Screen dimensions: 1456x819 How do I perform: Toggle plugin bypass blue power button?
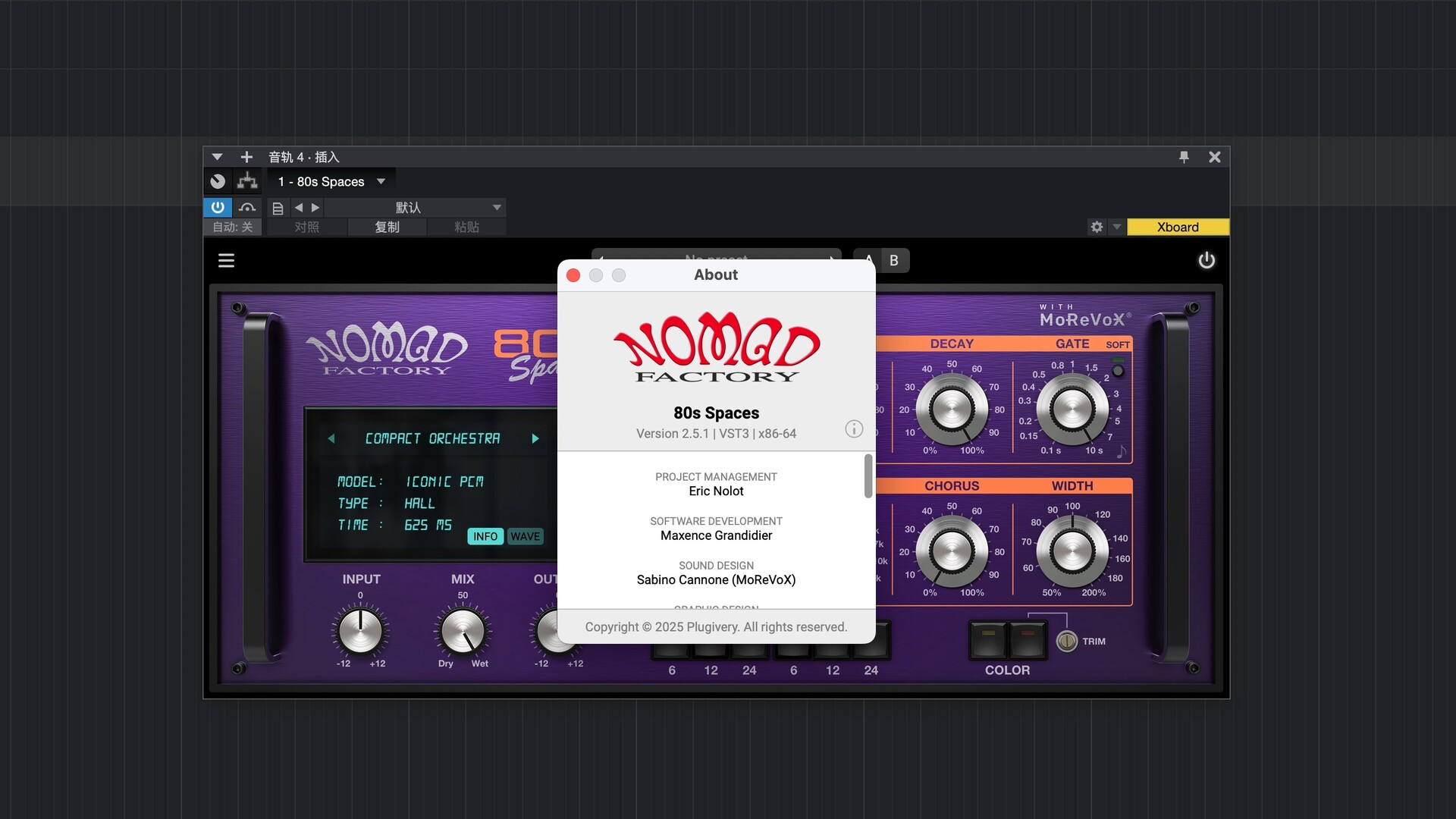tap(218, 207)
